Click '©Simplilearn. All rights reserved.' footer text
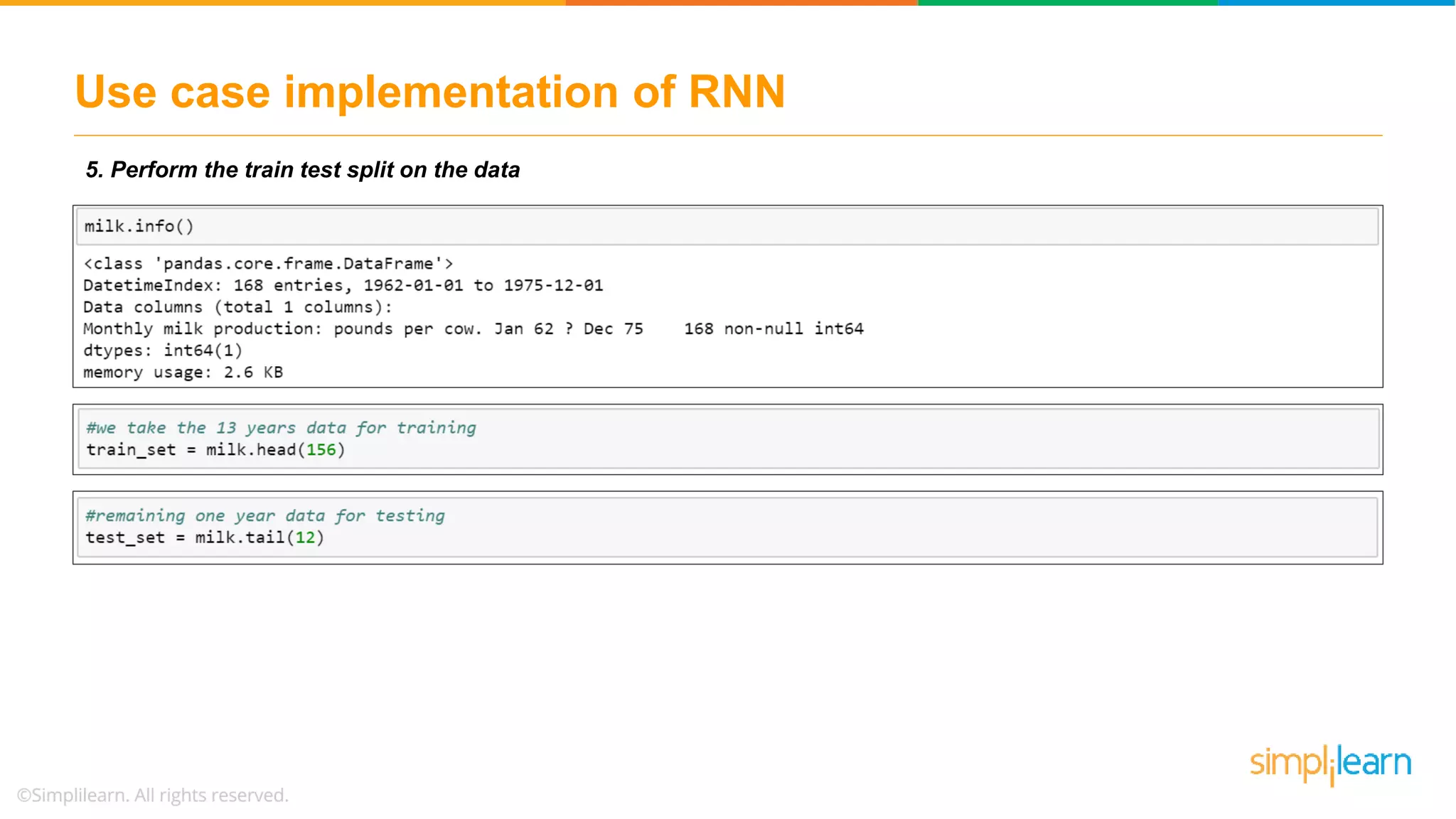Viewport: 1456px width, 819px height. pos(153,796)
